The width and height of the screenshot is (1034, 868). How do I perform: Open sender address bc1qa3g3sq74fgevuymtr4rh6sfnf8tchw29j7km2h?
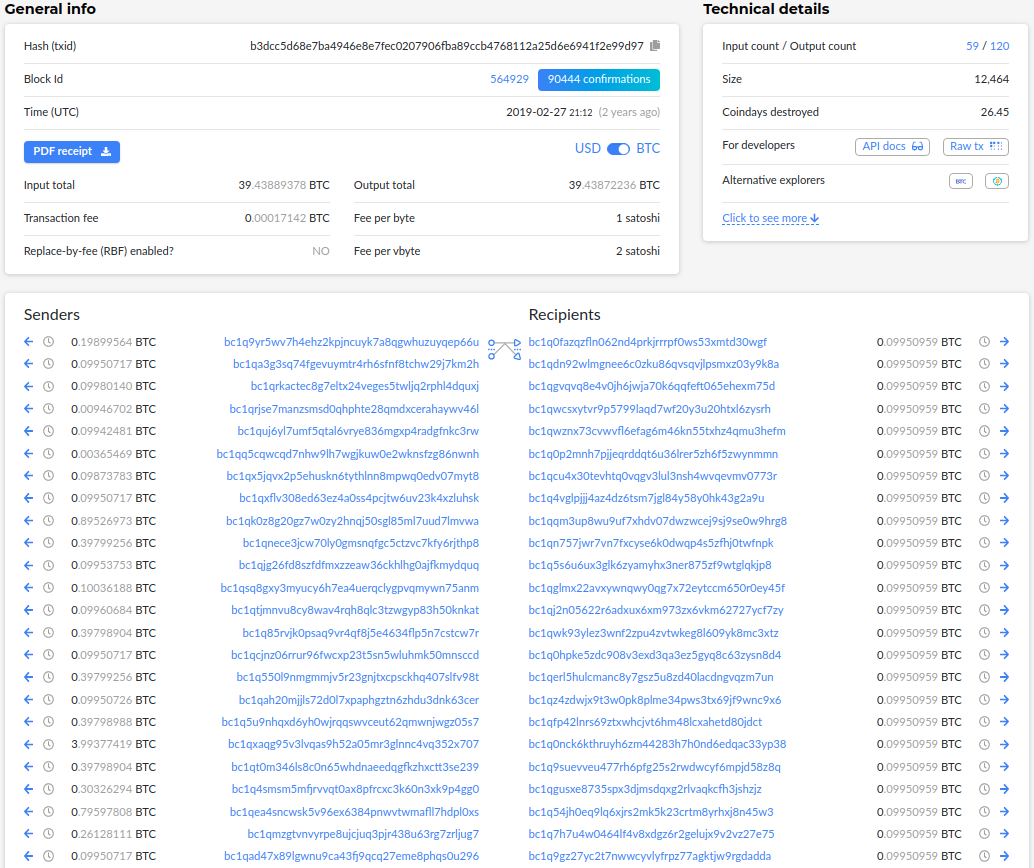[356, 363]
